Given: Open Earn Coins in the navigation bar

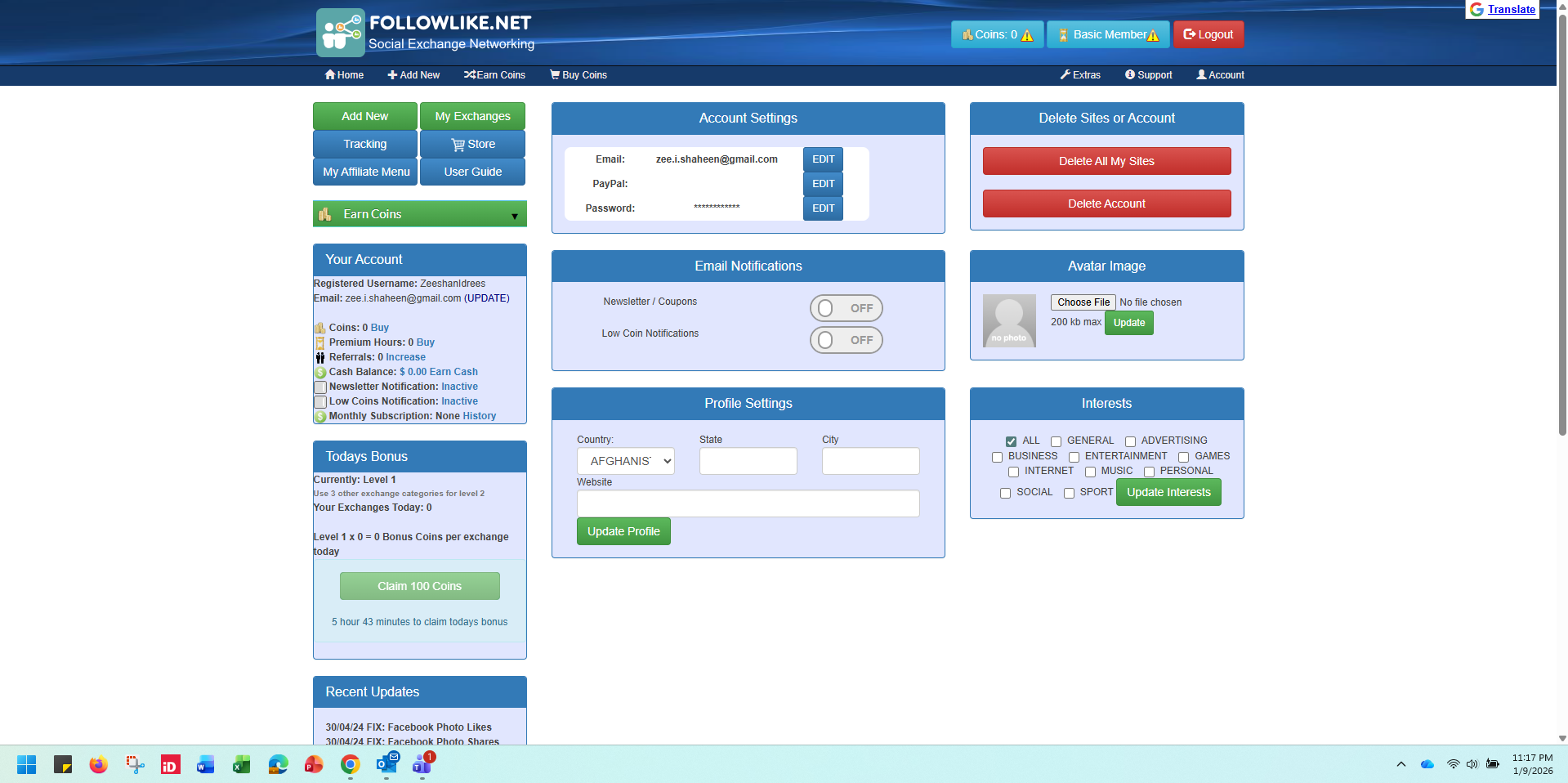Looking at the screenshot, I should pos(494,75).
